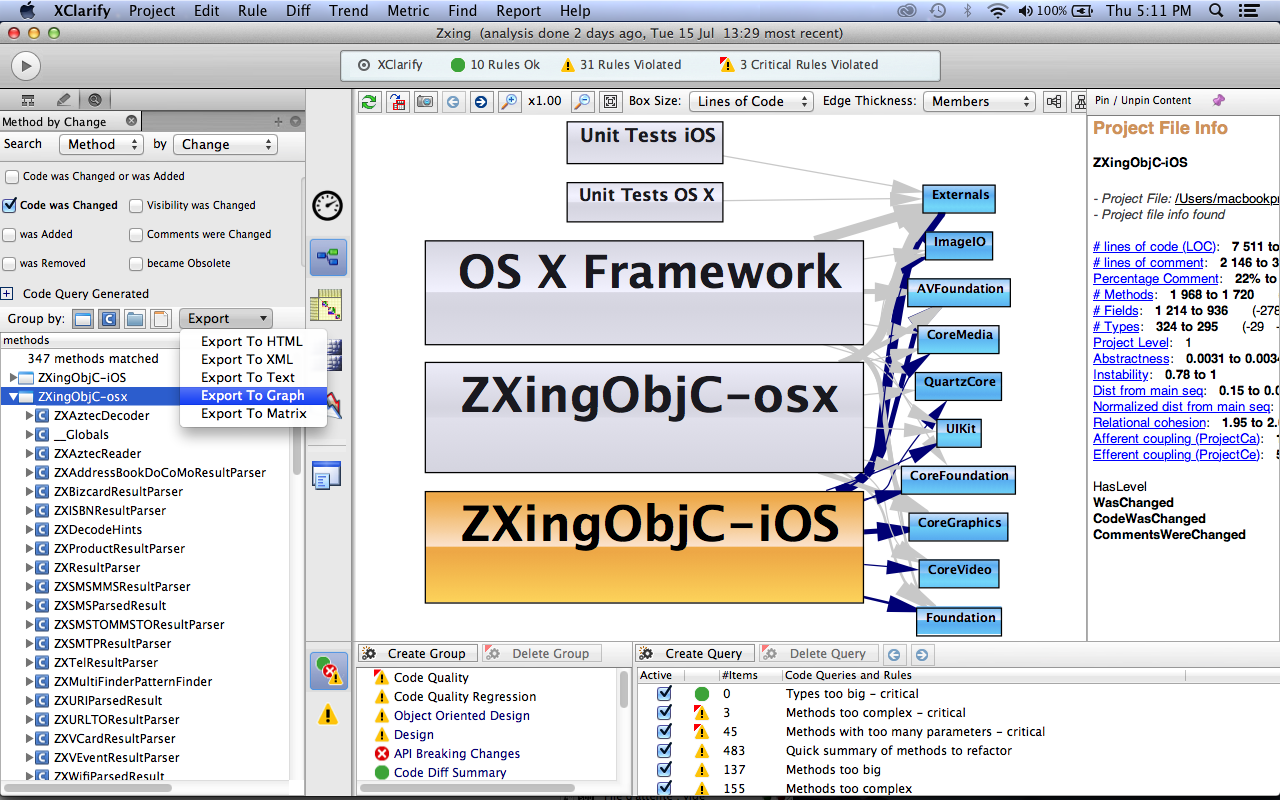The height and width of the screenshot is (800, 1280).
Task: Enable Code was Changed or was Added
Action: point(12,177)
